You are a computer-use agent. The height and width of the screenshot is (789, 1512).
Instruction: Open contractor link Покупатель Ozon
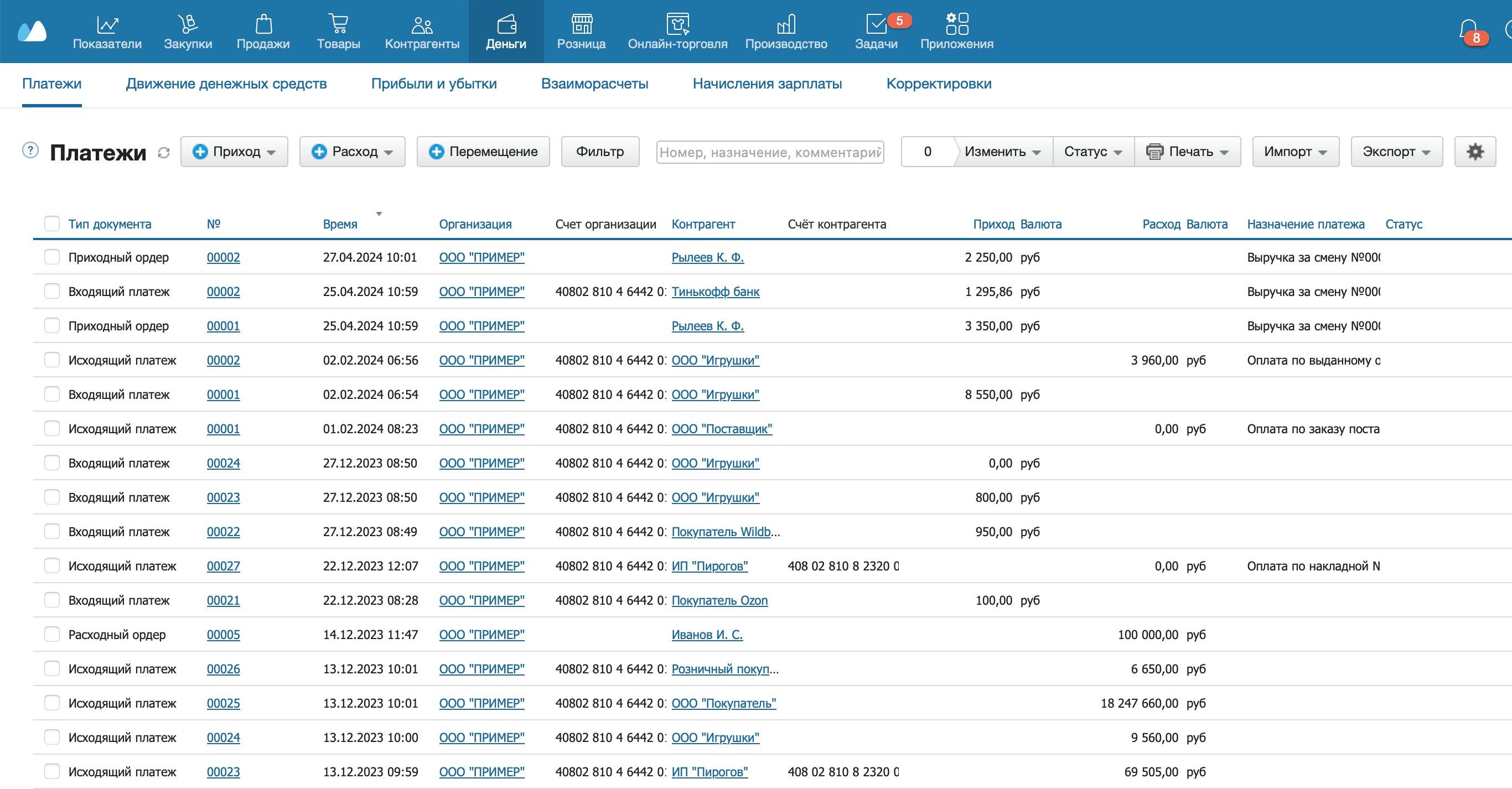click(719, 600)
